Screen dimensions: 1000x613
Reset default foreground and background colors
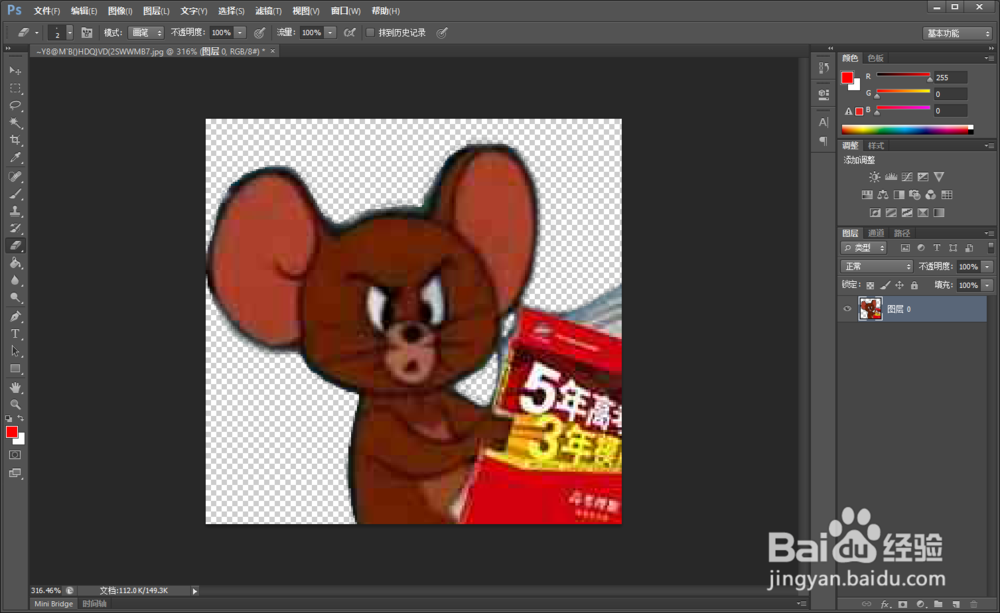click(x=9, y=418)
